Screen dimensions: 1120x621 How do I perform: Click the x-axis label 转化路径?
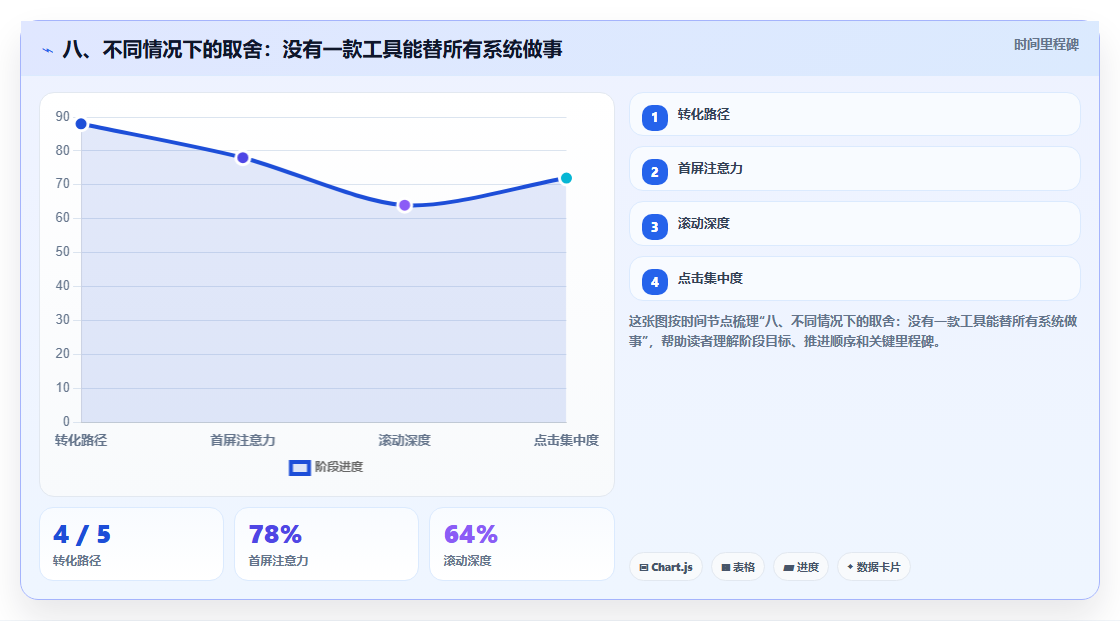pos(81,441)
